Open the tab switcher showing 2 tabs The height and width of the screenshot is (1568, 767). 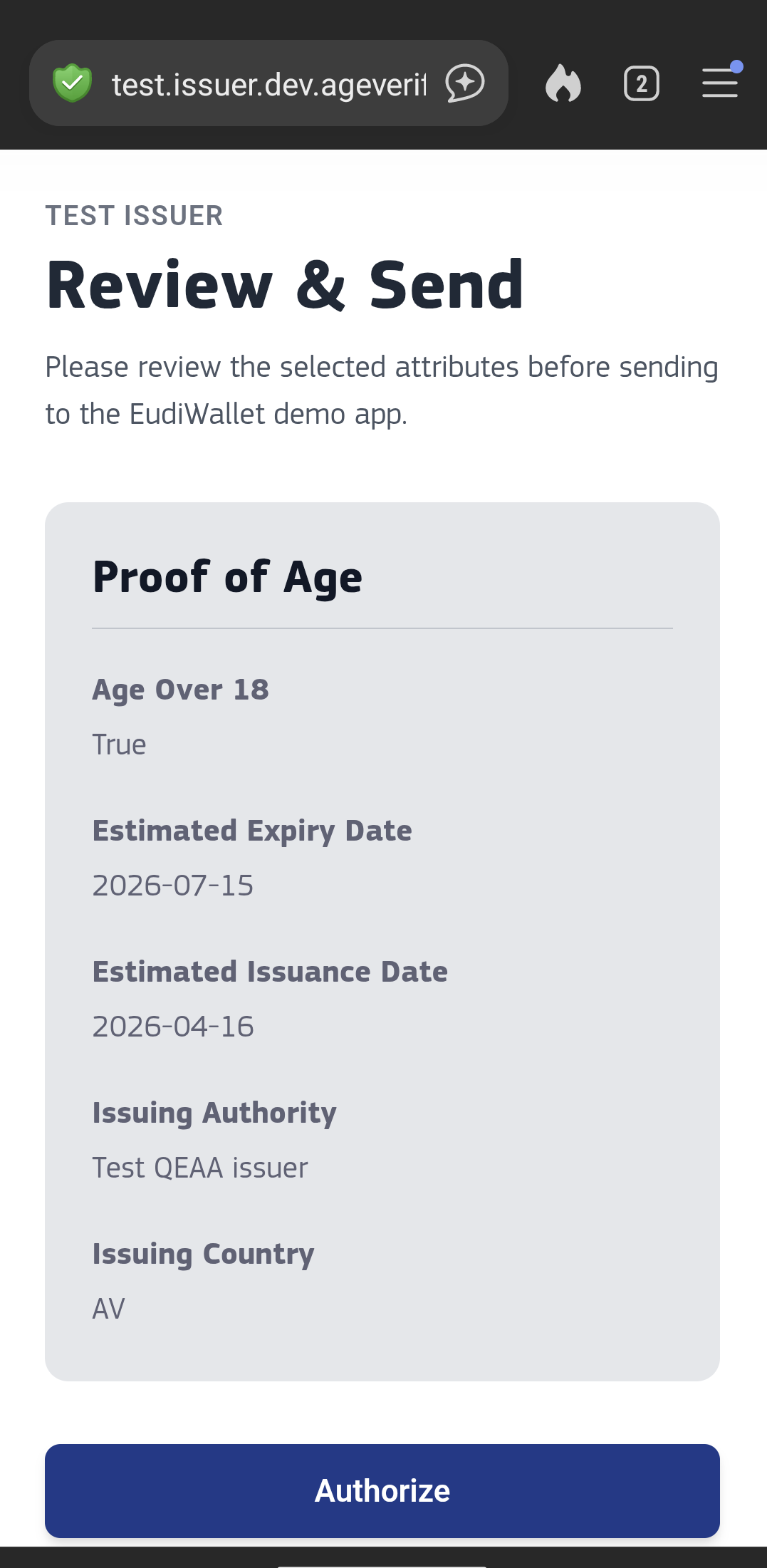pos(641,83)
